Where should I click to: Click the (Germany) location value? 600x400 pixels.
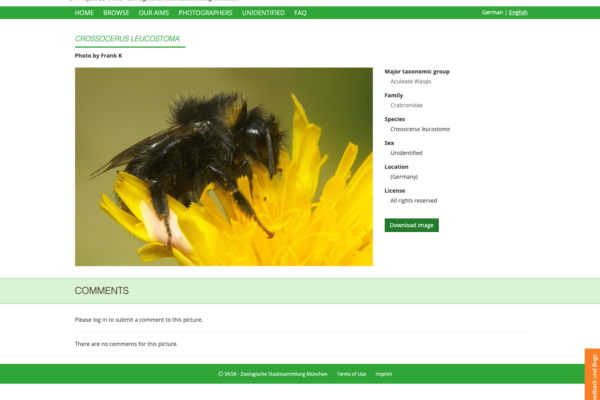point(404,176)
